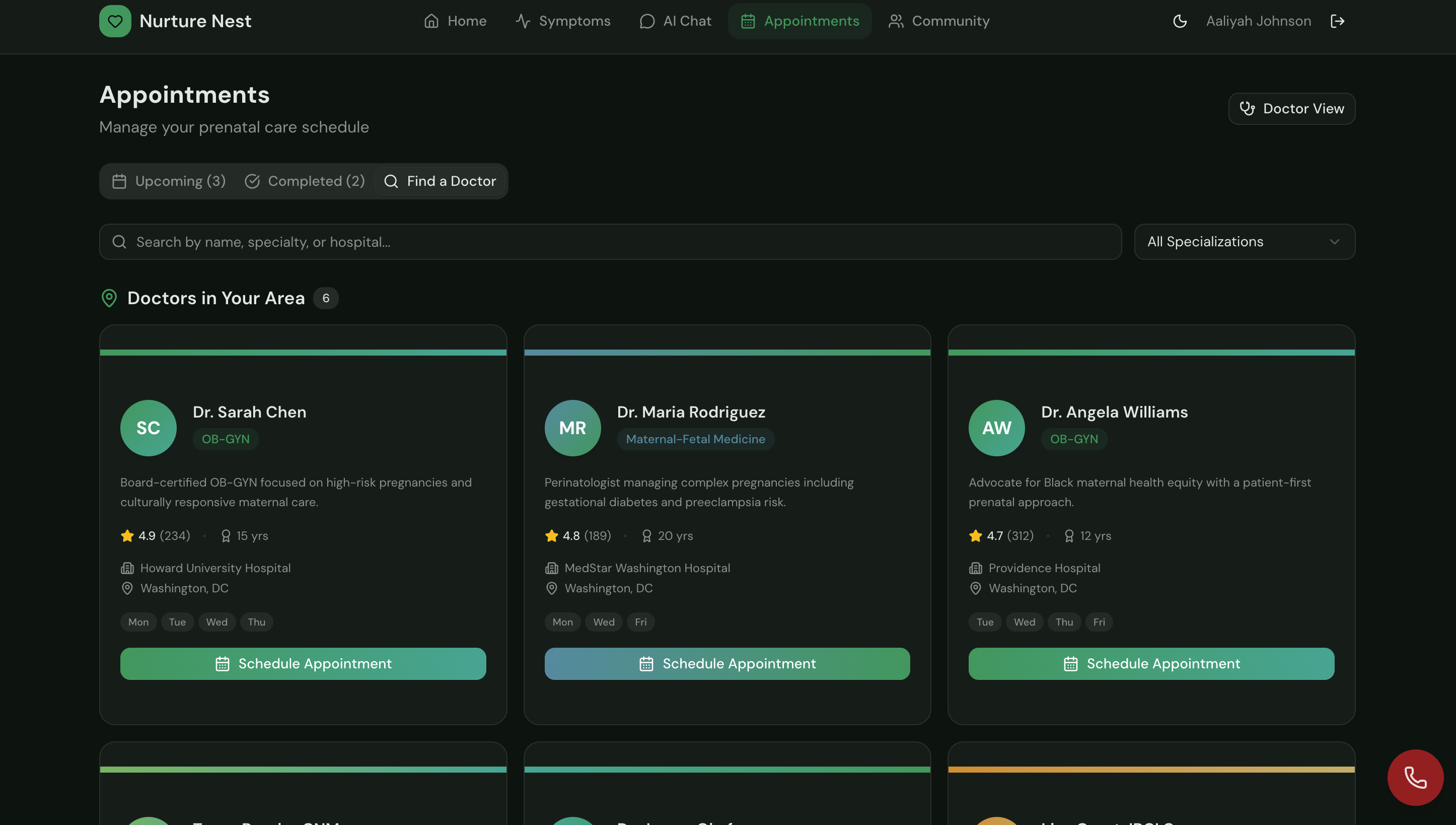This screenshot has width=1456, height=825.
Task: Switch to Doctor View
Action: 1291,109
